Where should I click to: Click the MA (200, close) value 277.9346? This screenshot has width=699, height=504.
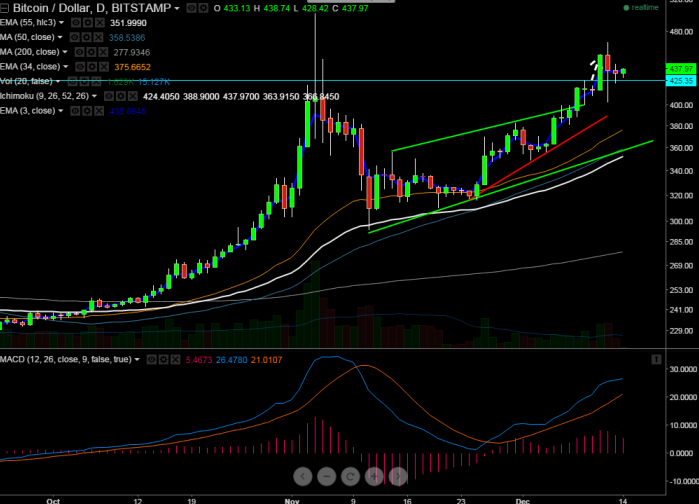(x=132, y=53)
